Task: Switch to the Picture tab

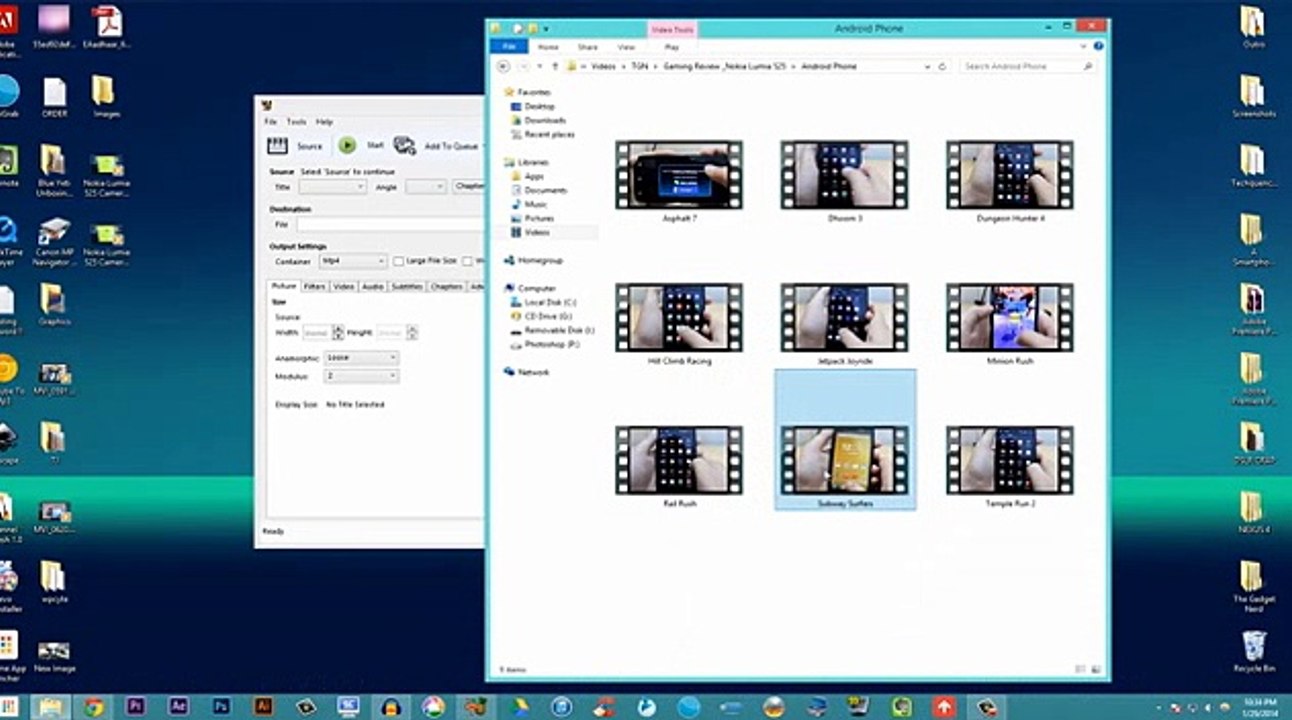Action: pos(284,286)
